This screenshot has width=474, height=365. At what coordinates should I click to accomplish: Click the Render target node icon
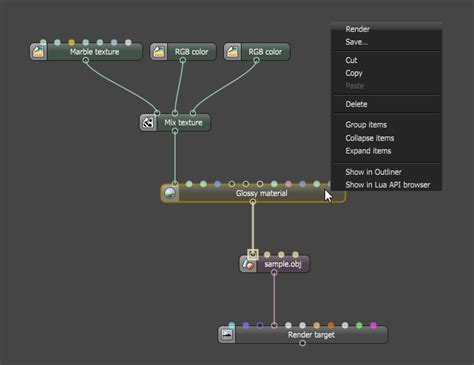(x=227, y=335)
